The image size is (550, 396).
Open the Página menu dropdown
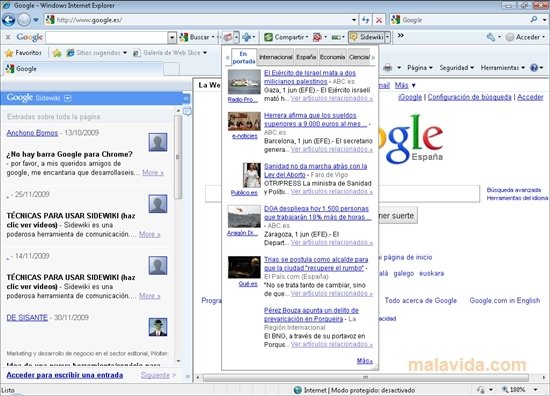[420, 67]
